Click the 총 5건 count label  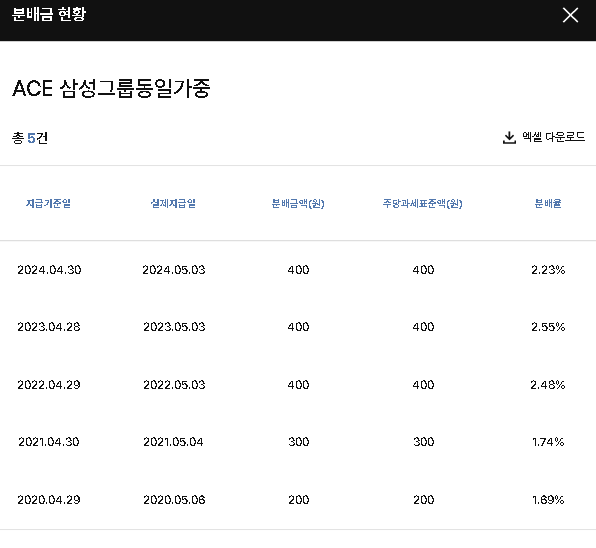coord(30,138)
